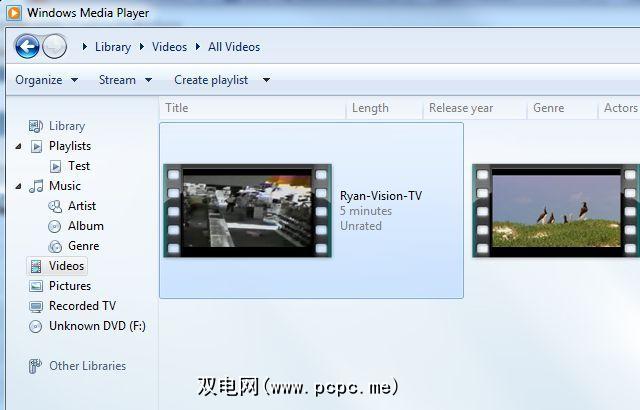The image size is (640, 410).
Task: Click the greyed Forward navigation button
Action: coord(54,47)
